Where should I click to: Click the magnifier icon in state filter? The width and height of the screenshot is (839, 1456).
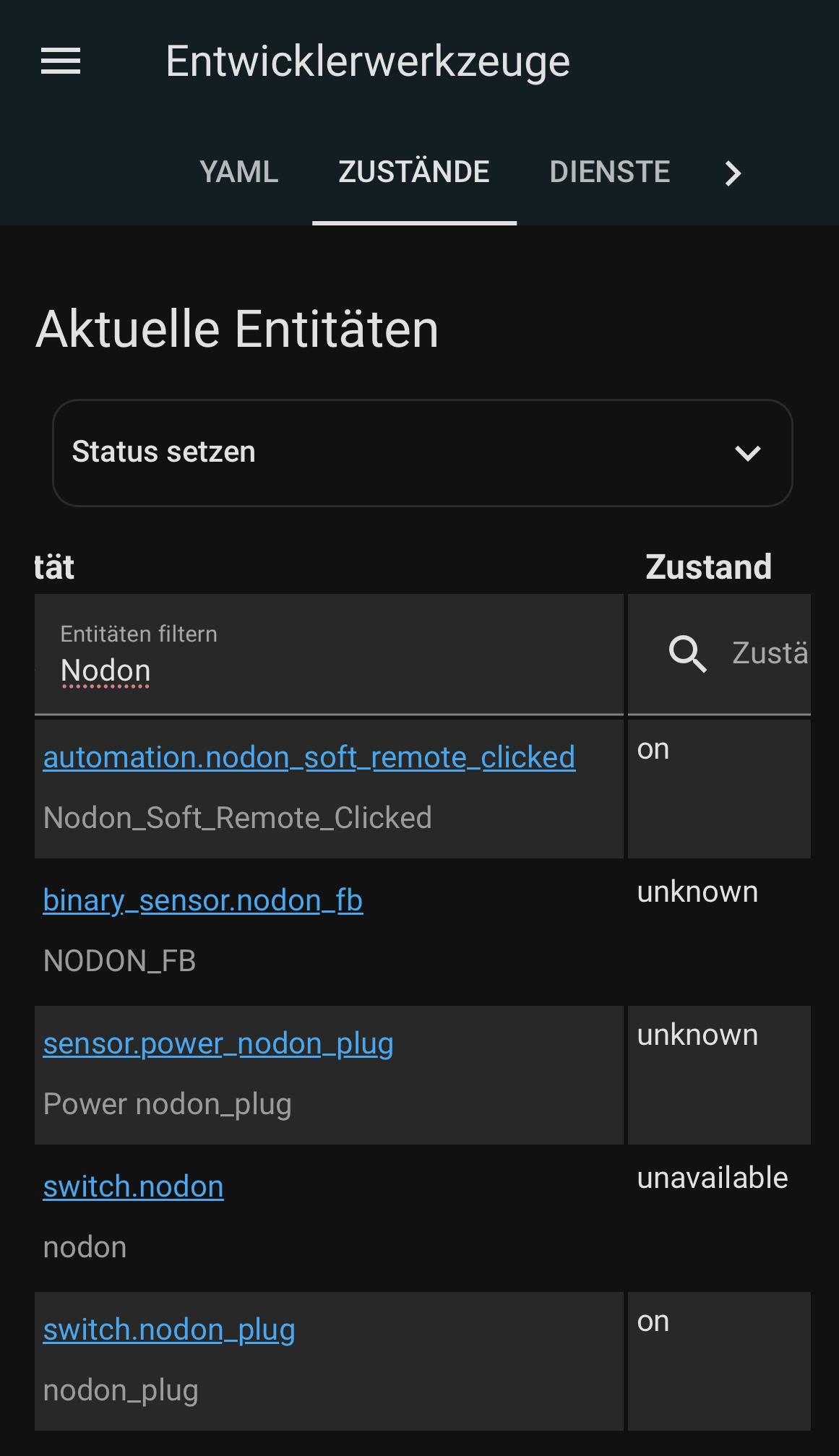click(x=687, y=654)
